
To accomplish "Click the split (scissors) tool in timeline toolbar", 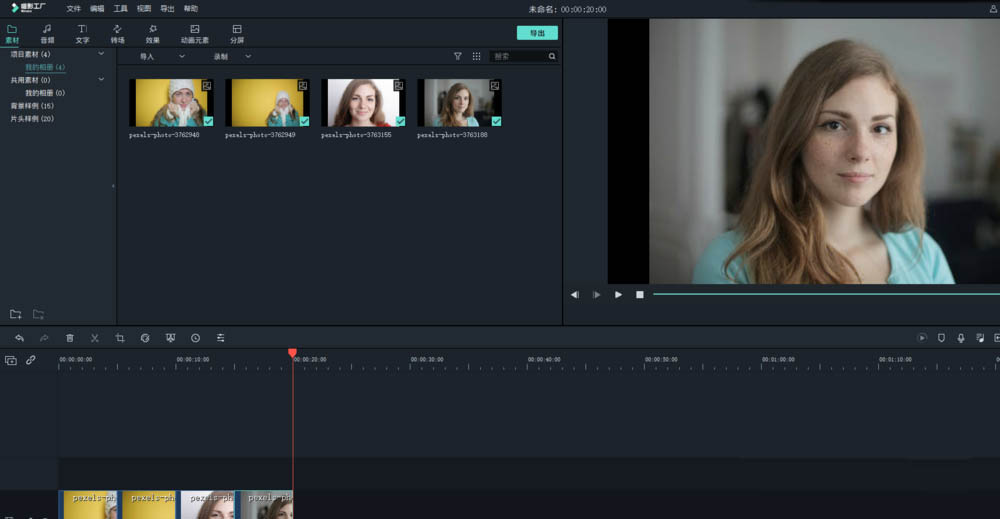I will 95,338.
